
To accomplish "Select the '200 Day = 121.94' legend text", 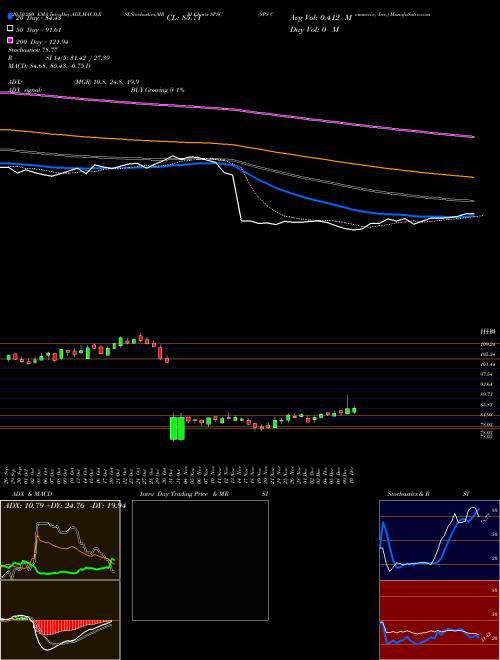I will [42, 42].
